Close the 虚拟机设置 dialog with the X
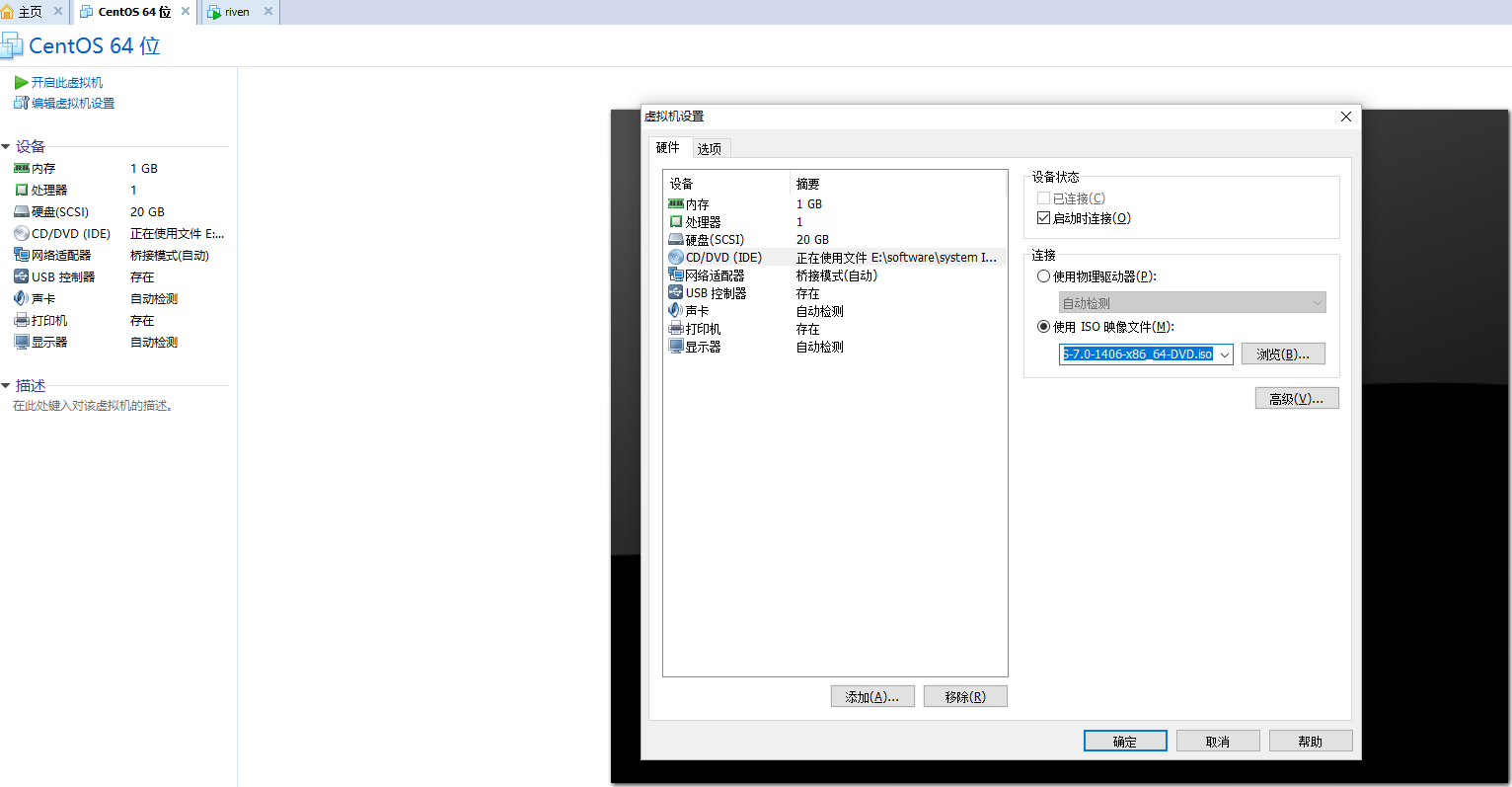The height and width of the screenshot is (787, 1512). tap(1346, 117)
